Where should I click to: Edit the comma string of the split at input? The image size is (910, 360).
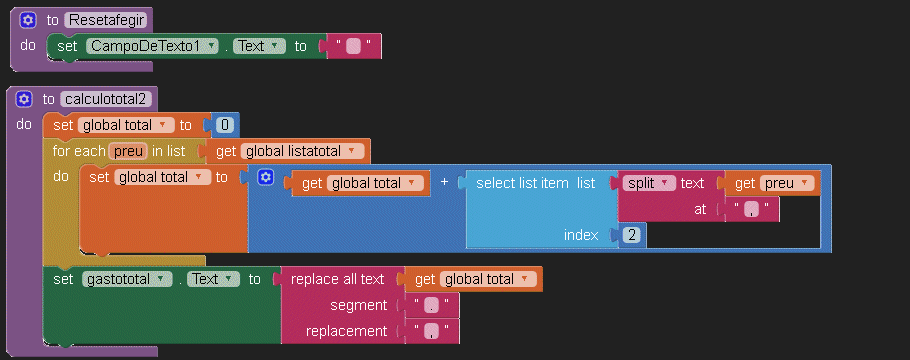click(752, 210)
